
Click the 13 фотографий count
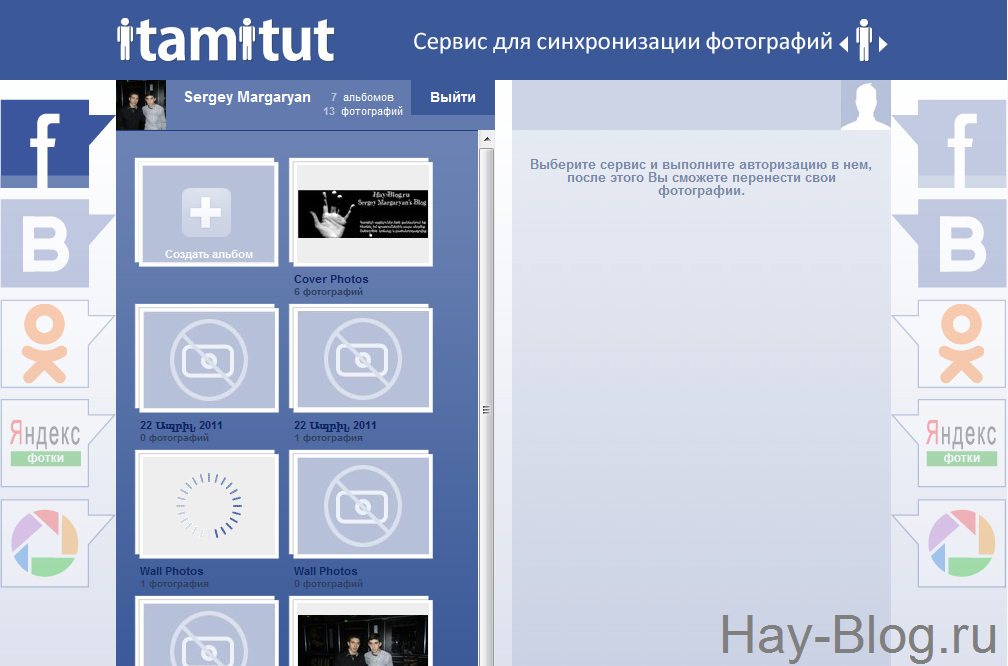[363, 111]
